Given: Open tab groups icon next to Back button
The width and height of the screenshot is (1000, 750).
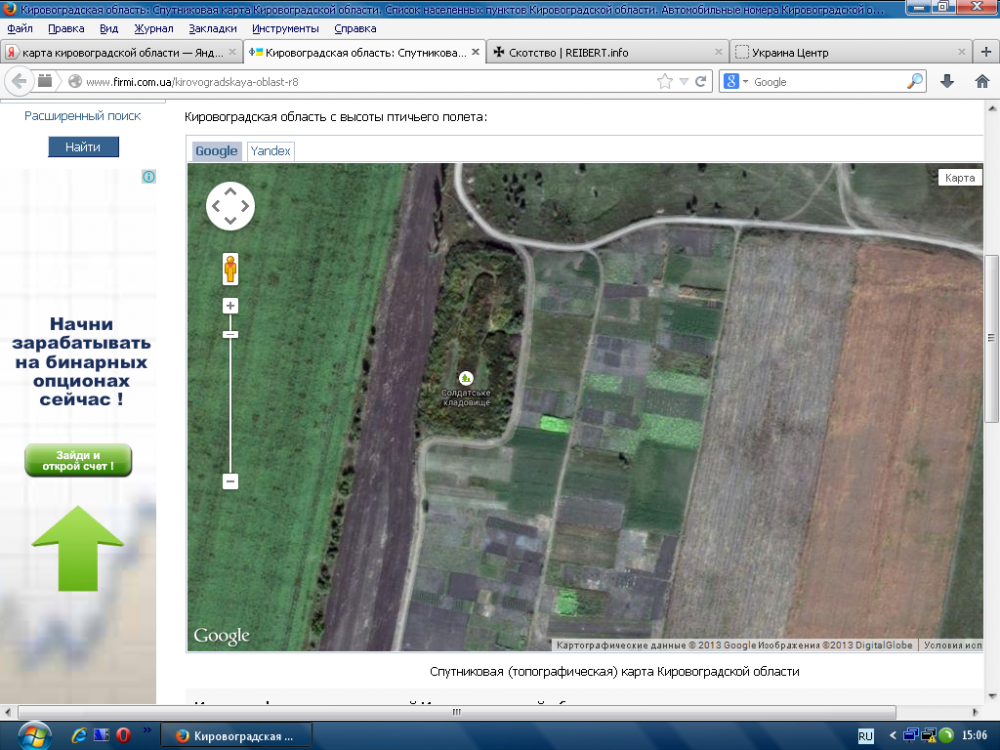Looking at the screenshot, I should tap(45, 81).
